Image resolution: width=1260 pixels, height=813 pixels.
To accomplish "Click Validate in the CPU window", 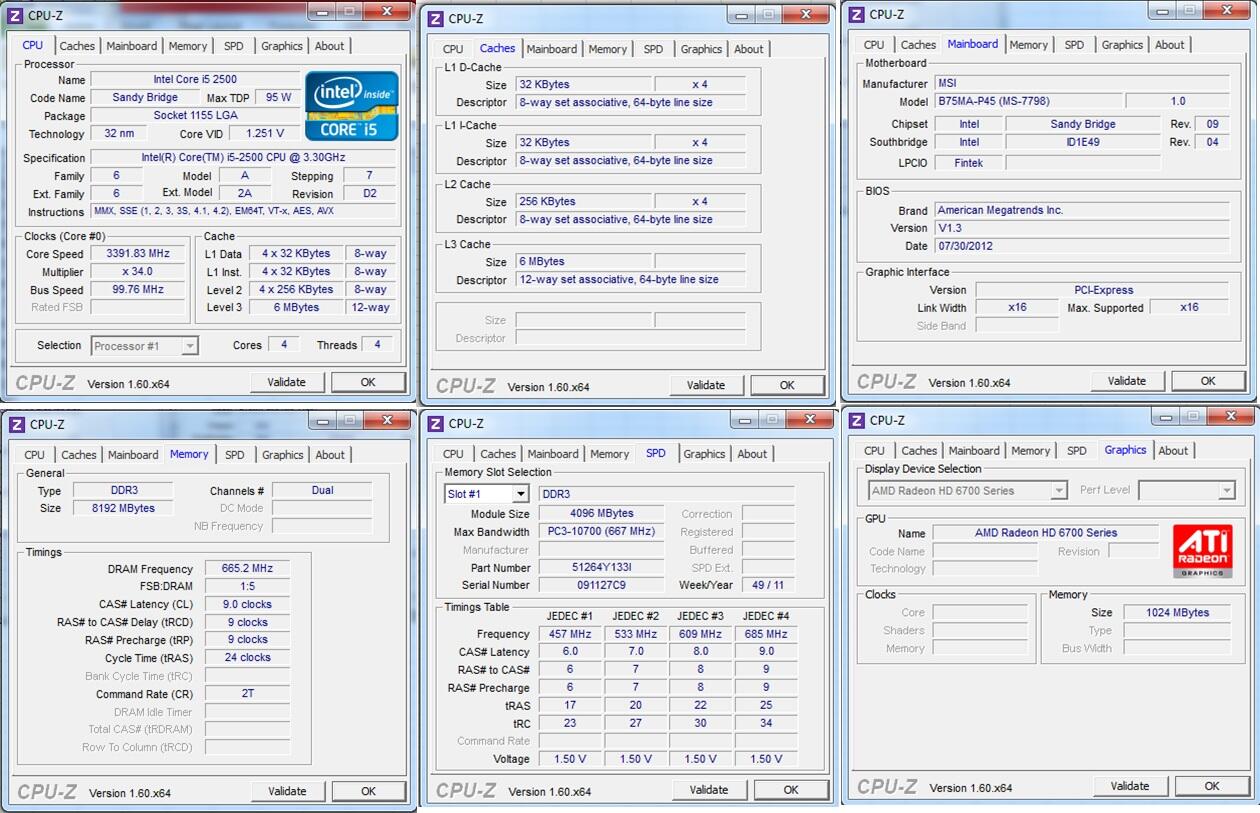I will (286, 382).
